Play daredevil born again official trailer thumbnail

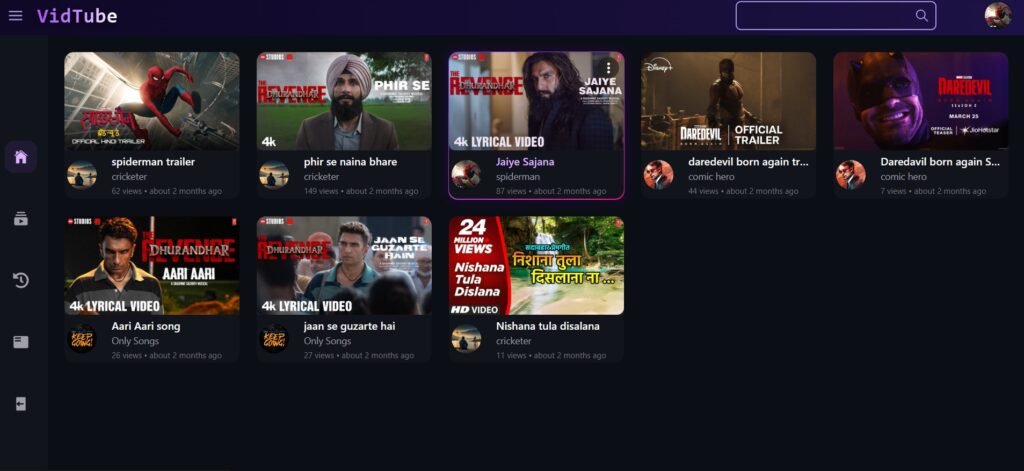pyautogui.click(x=728, y=101)
